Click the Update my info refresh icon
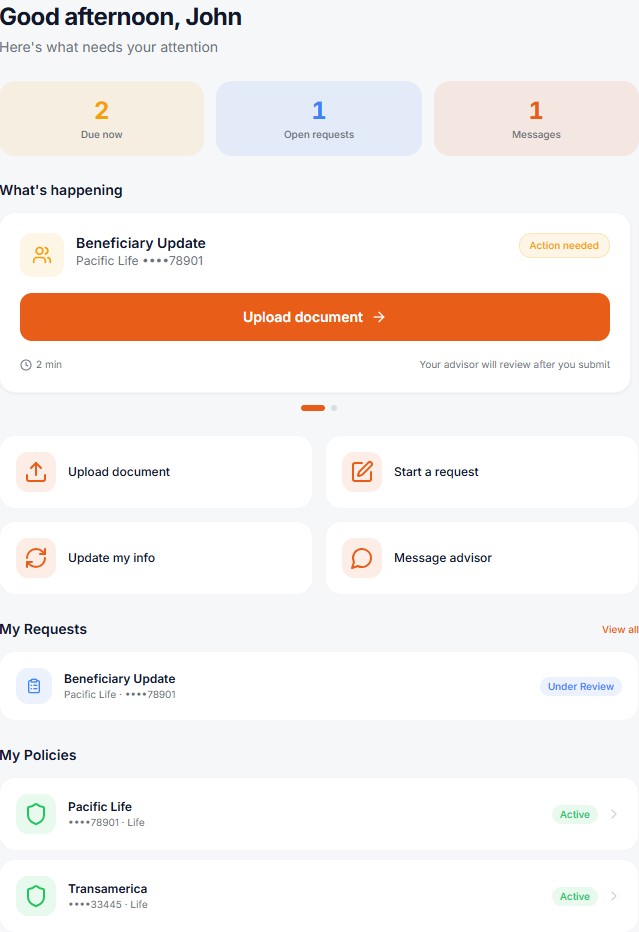The height and width of the screenshot is (932, 639). (x=36, y=558)
